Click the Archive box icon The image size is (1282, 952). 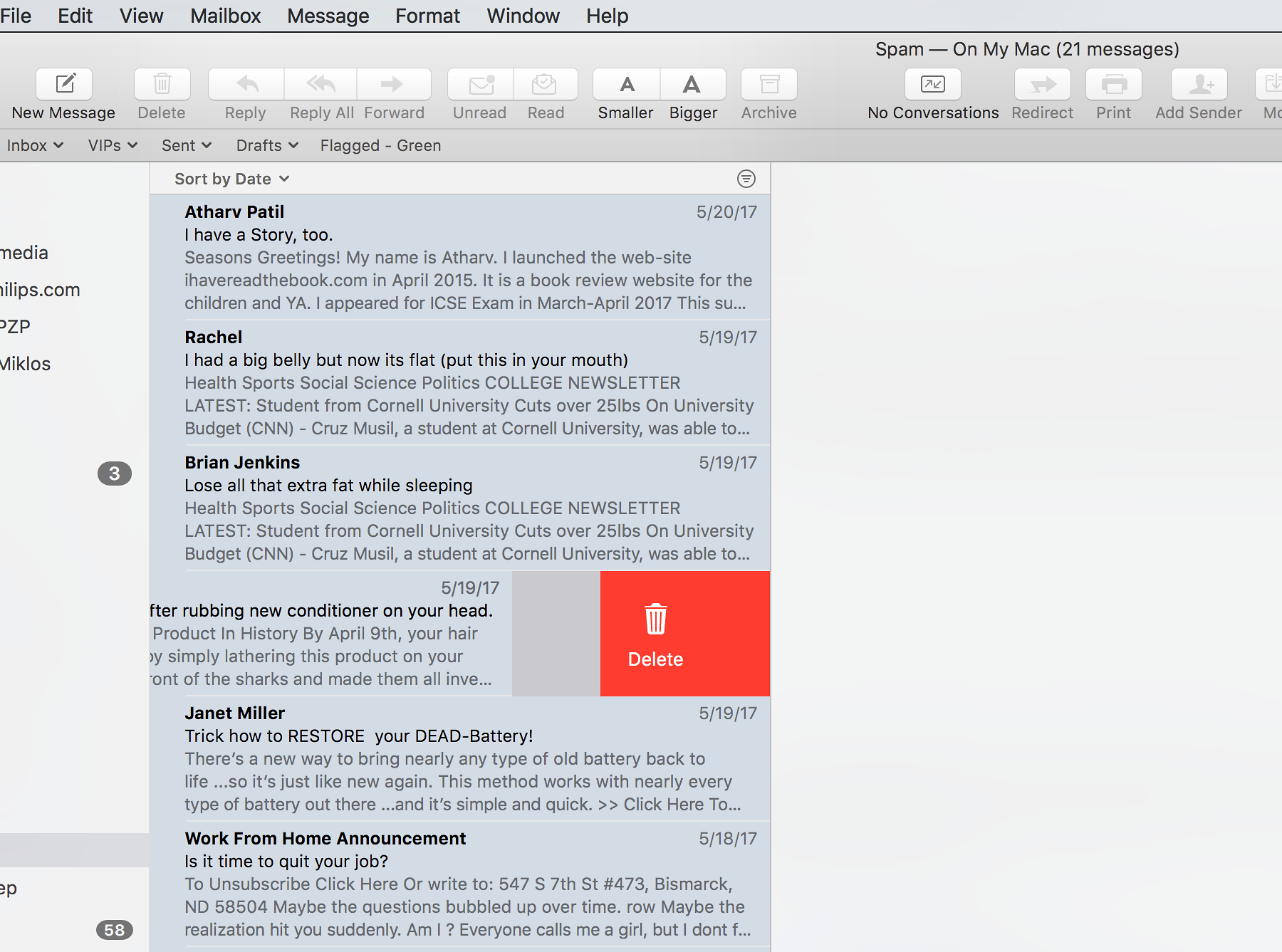coord(769,85)
